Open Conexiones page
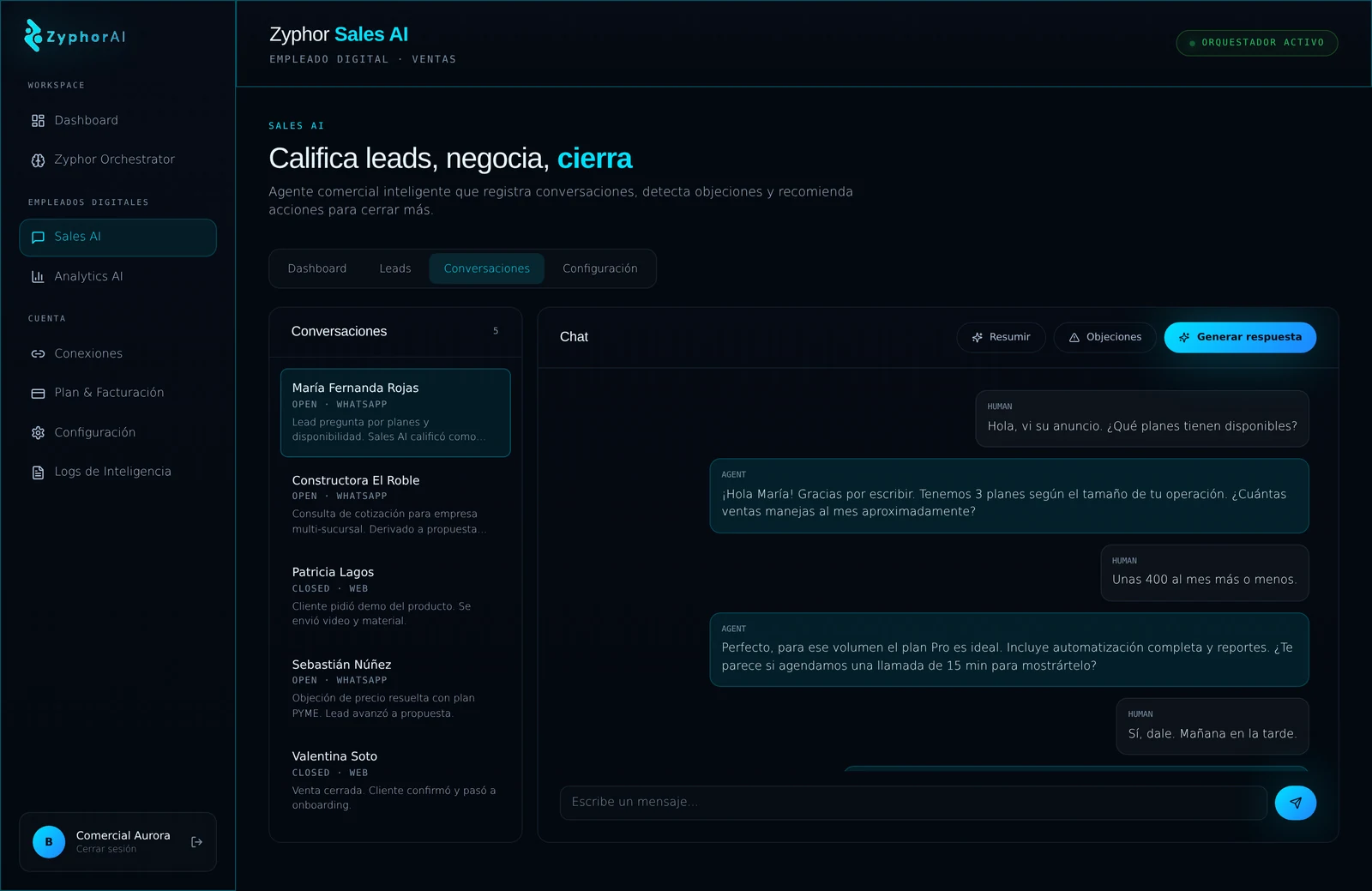Viewport: 1372px width, 891px height. pos(117,354)
